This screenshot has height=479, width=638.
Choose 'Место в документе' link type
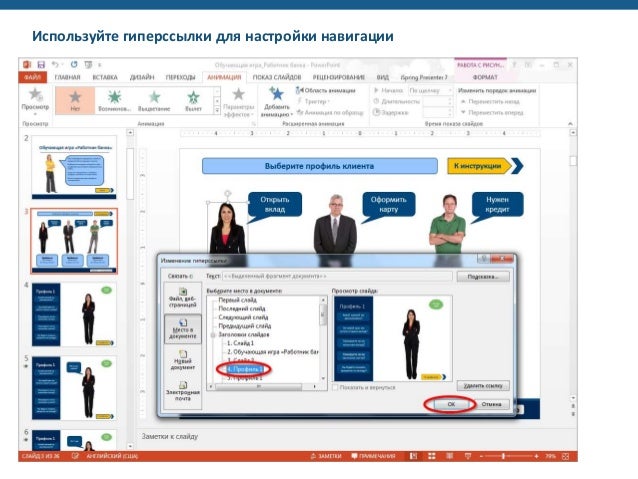click(x=183, y=329)
